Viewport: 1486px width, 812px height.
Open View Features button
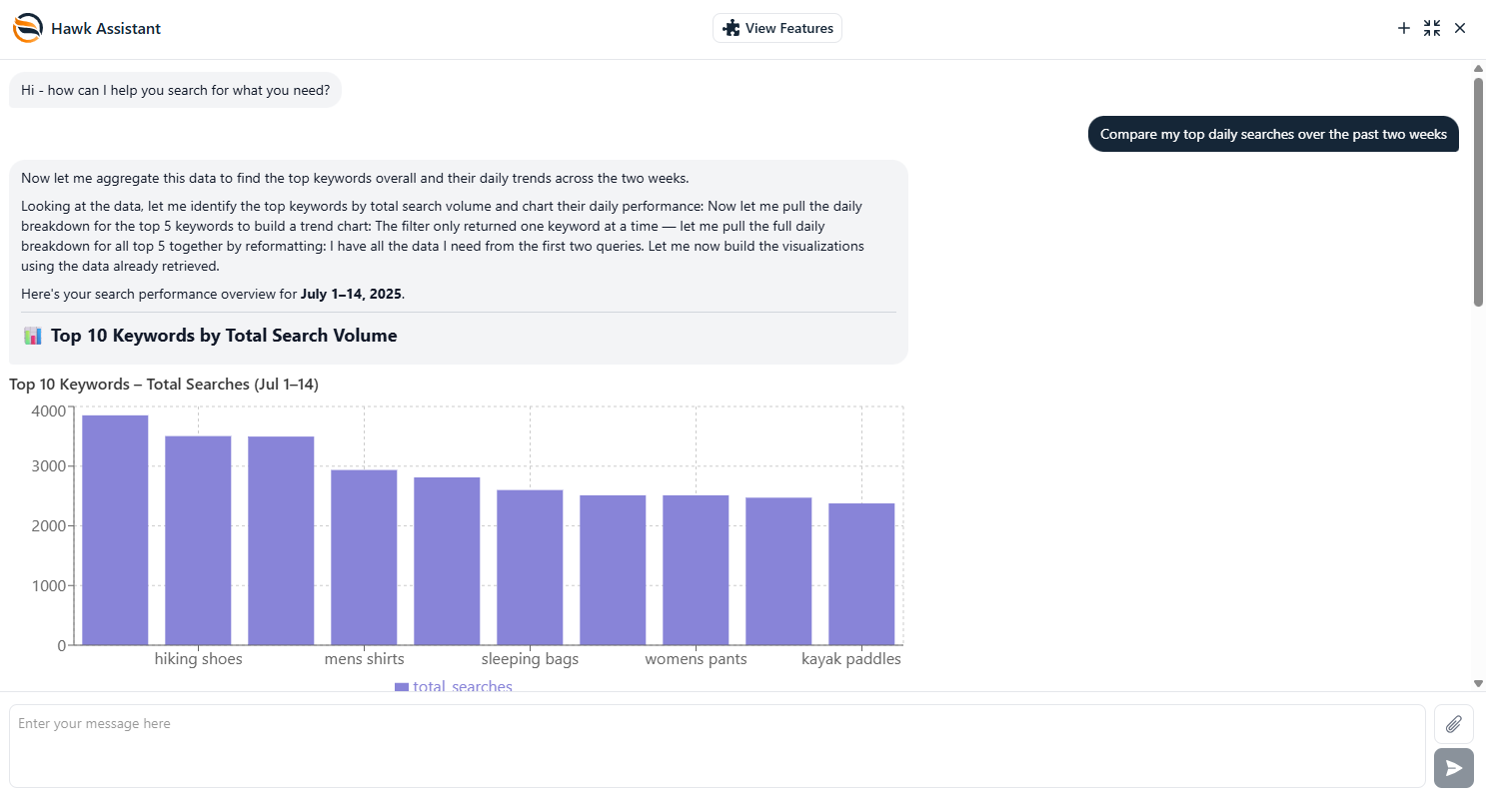pos(777,28)
